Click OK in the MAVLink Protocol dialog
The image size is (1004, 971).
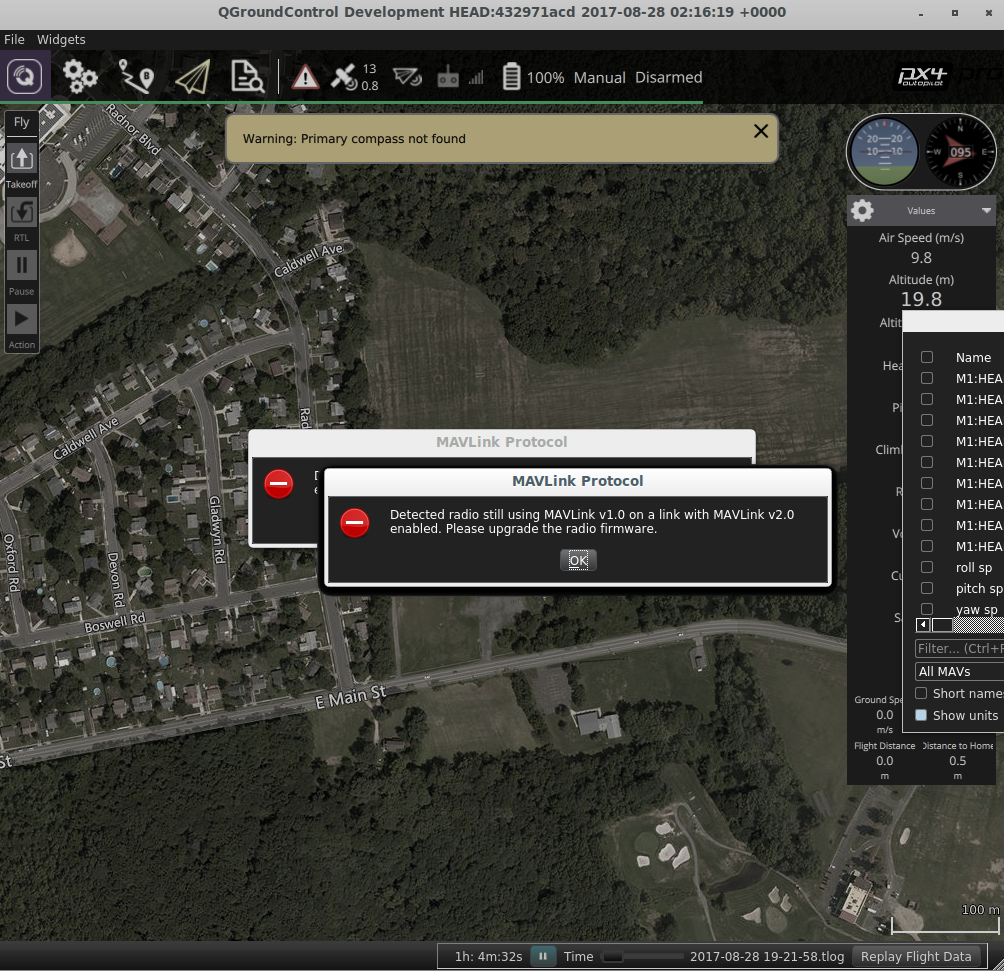578,560
